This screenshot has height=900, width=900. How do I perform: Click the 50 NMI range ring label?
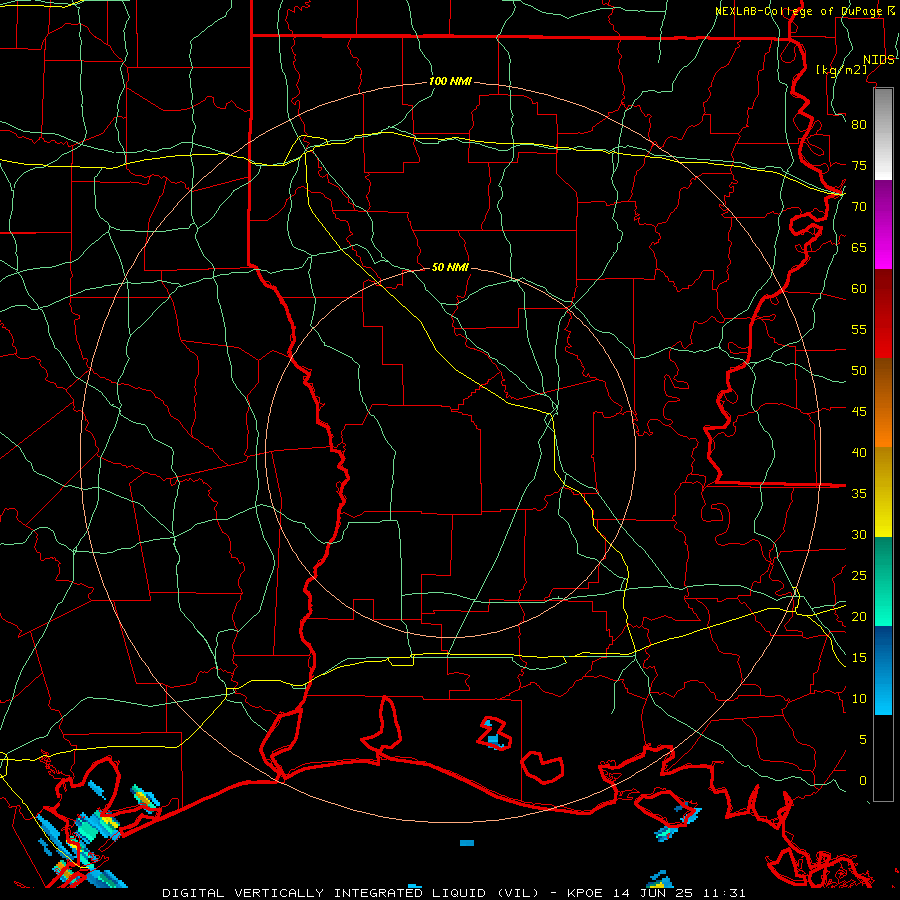coord(450,267)
